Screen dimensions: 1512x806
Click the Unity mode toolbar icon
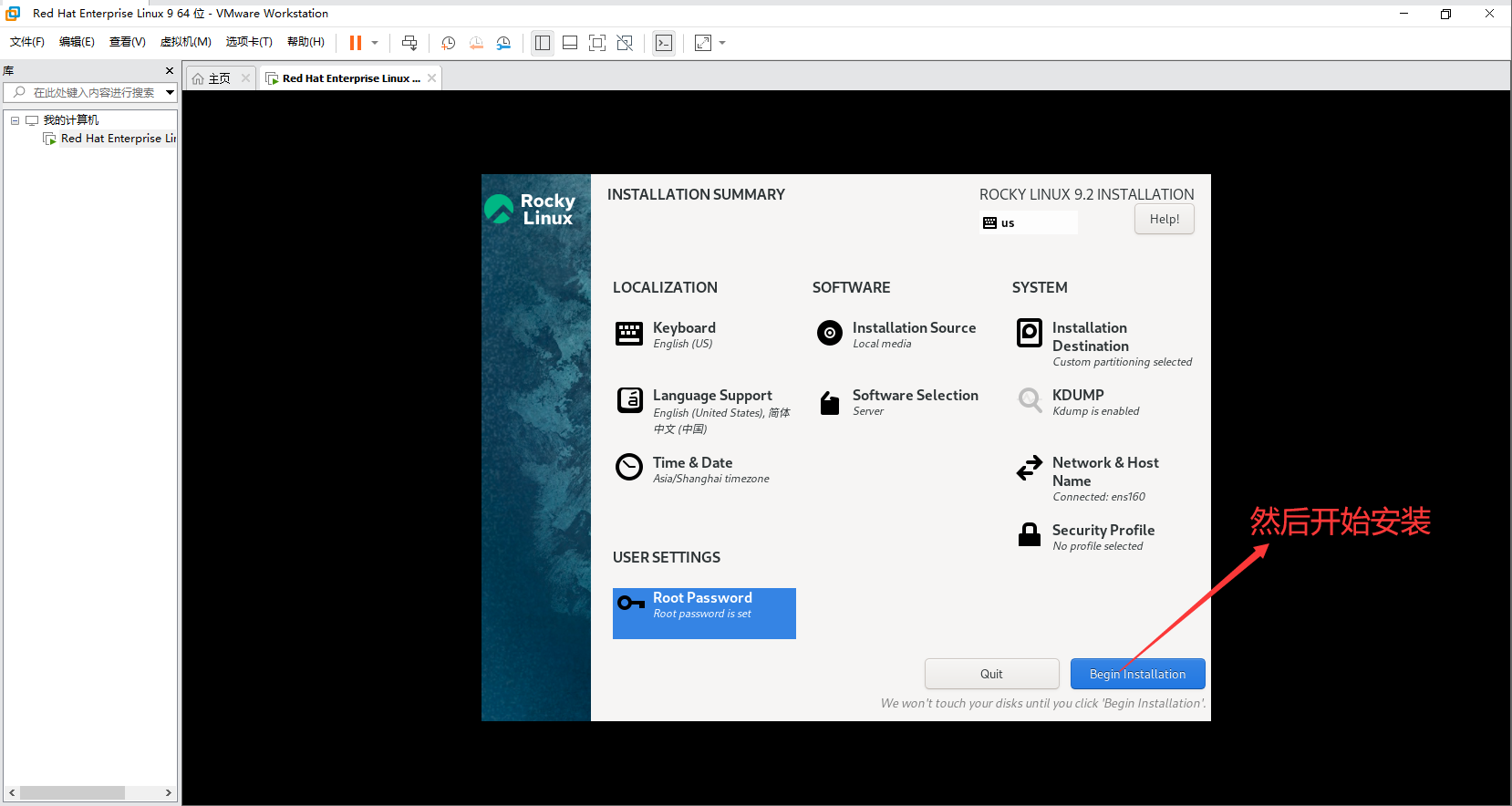tap(625, 43)
